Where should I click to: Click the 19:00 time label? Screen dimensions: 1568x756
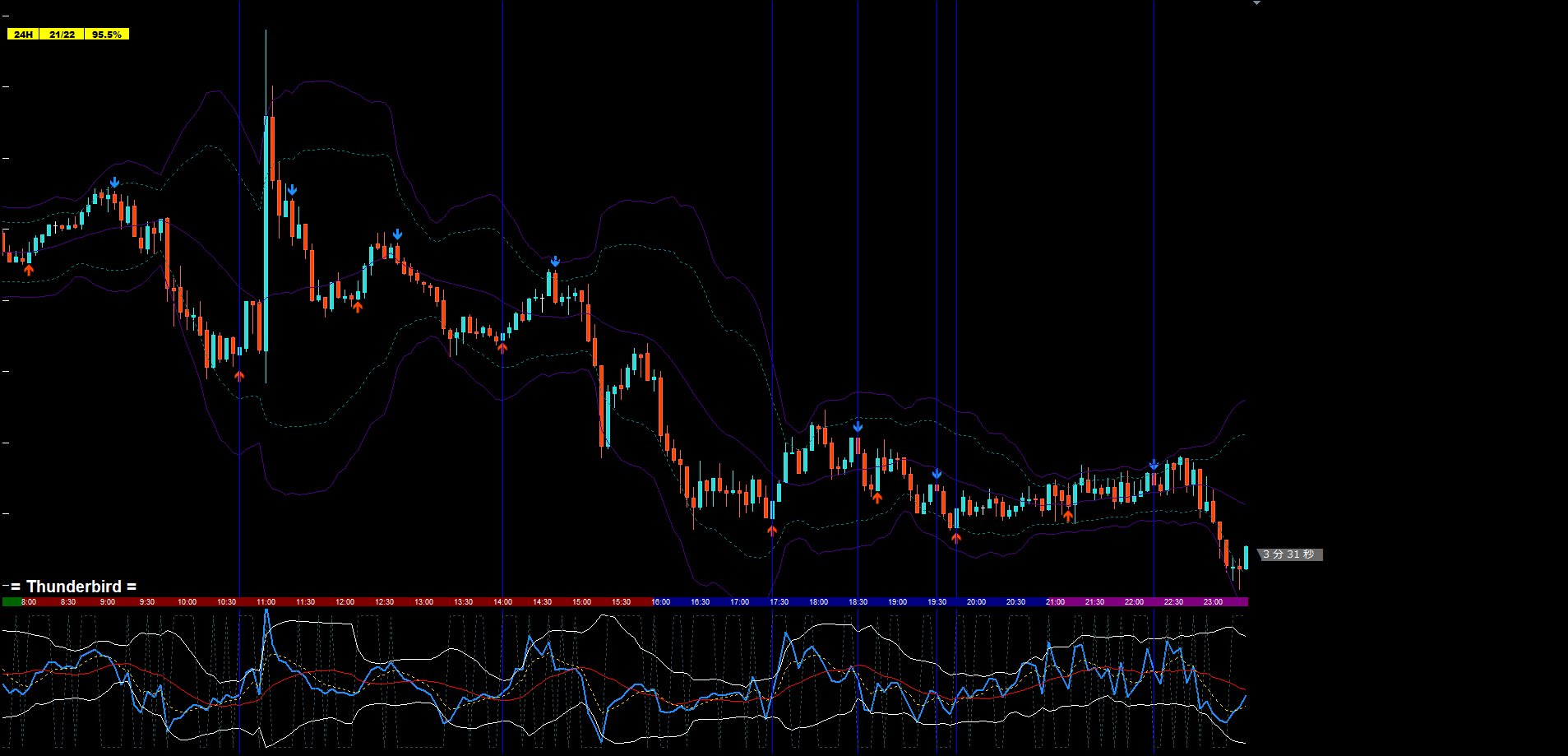click(897, 602)
